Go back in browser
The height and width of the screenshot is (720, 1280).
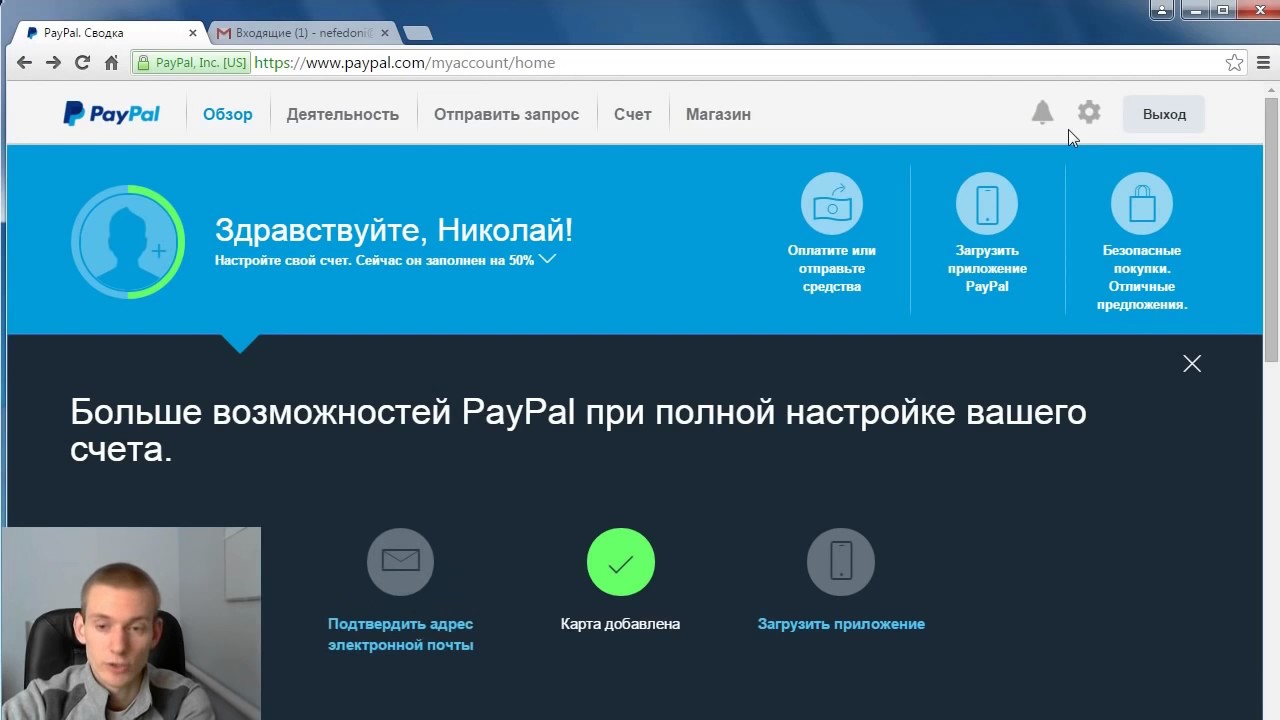coord(25,62)
